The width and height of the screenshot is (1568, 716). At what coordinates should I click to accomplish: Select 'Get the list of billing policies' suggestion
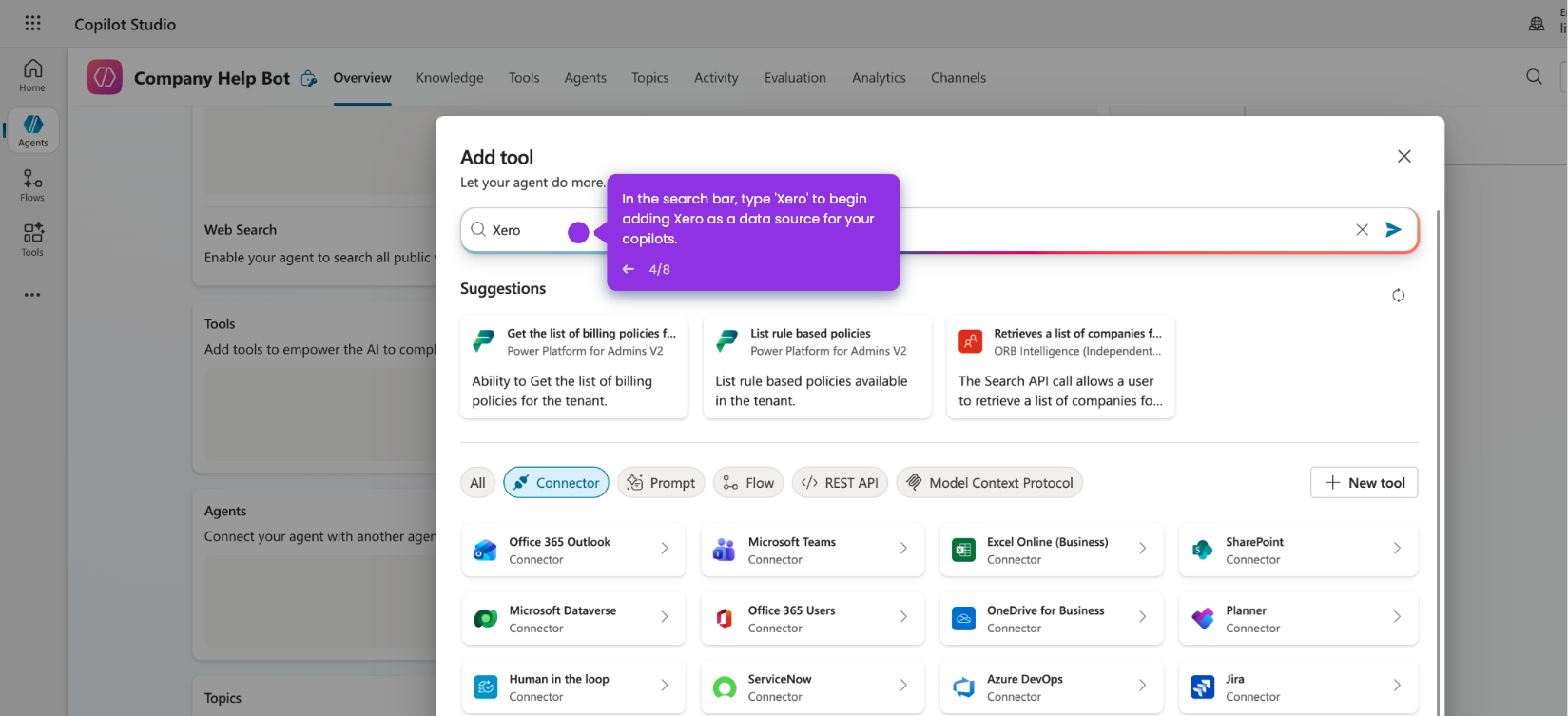click(574, 367)
